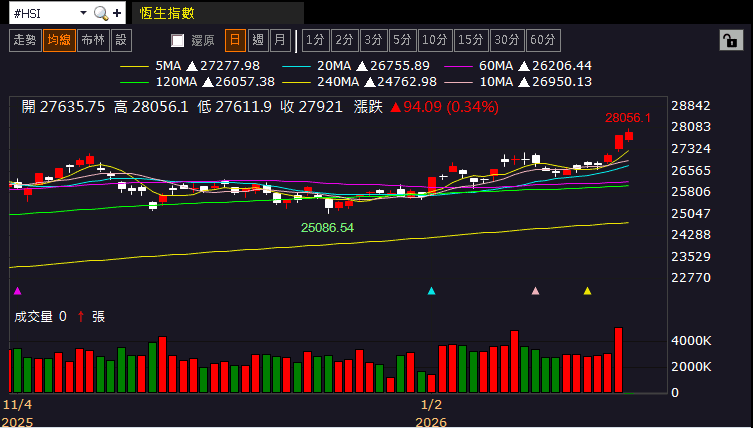The image size is (753, 428).
Task: Choose the 1分 interval
Action: [x=316, y=40]
